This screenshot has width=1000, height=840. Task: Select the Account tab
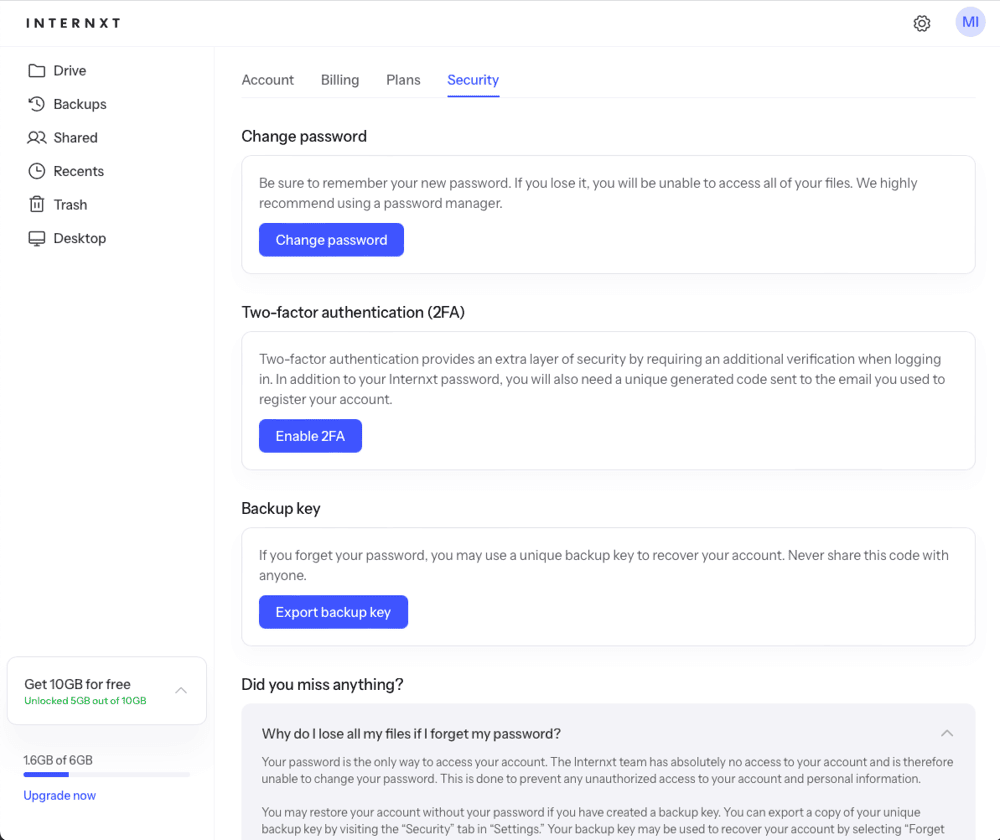tap(267, 80)
